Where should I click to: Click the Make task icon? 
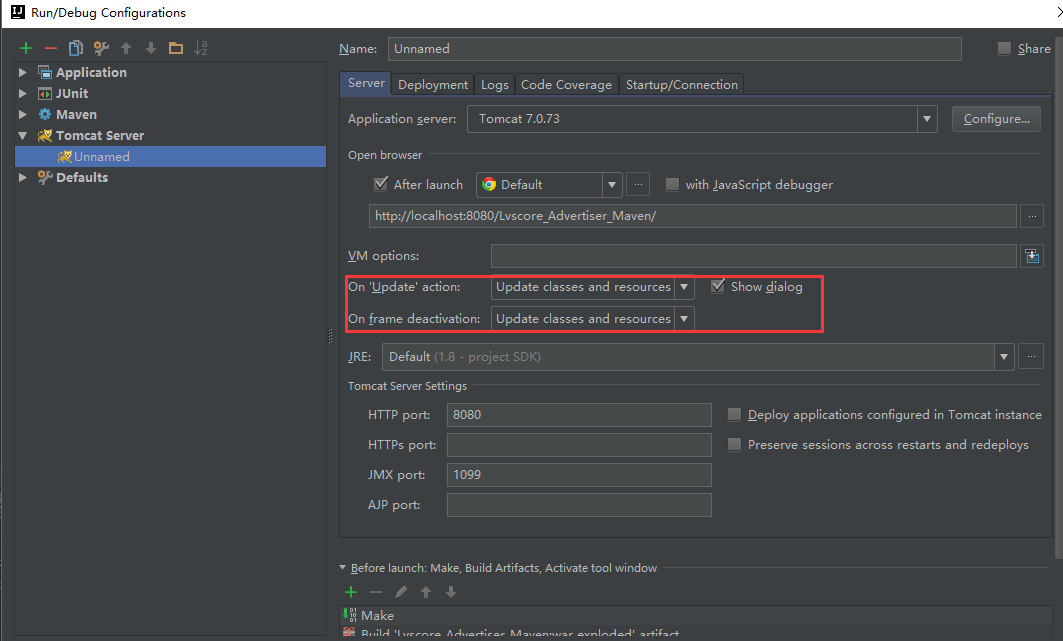coord(350,615)
